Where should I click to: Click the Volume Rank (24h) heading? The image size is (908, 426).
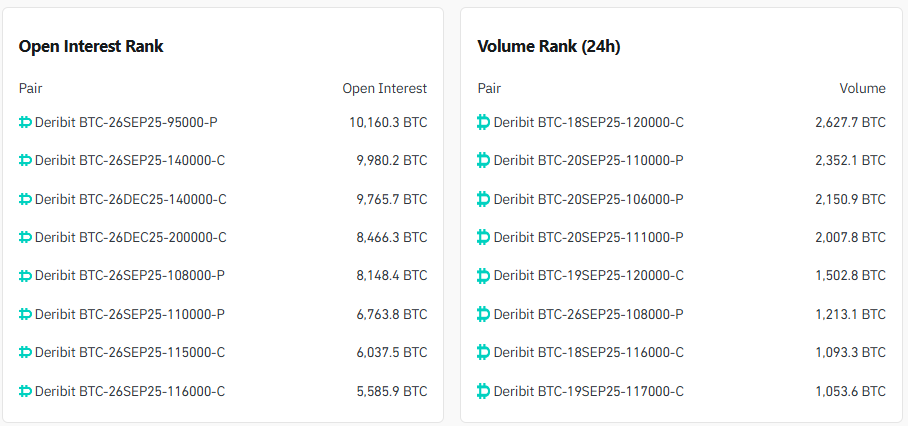point(549,47)
